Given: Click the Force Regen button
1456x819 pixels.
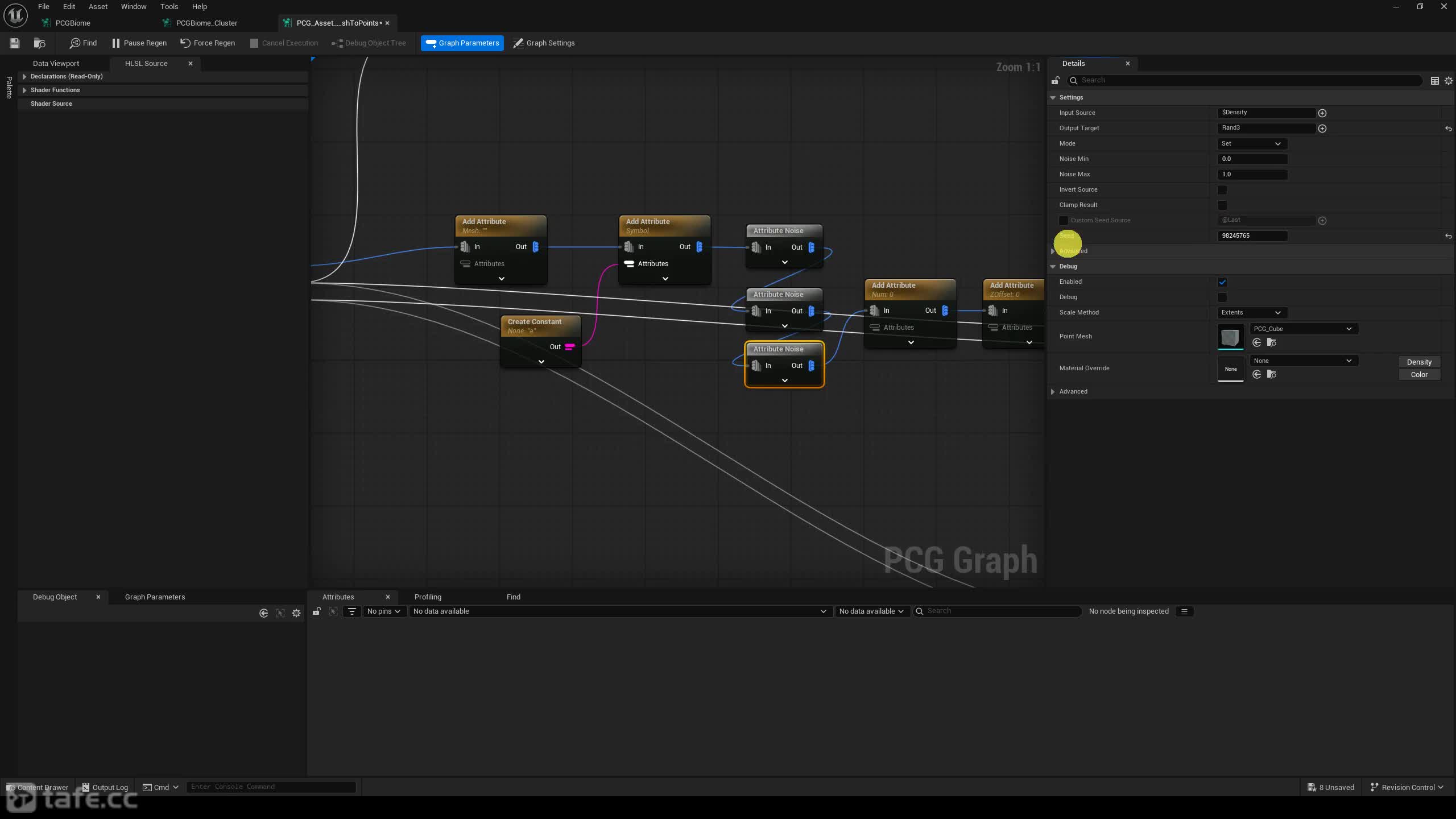Looking at the screenshot, I should click(x=208, y=43).
